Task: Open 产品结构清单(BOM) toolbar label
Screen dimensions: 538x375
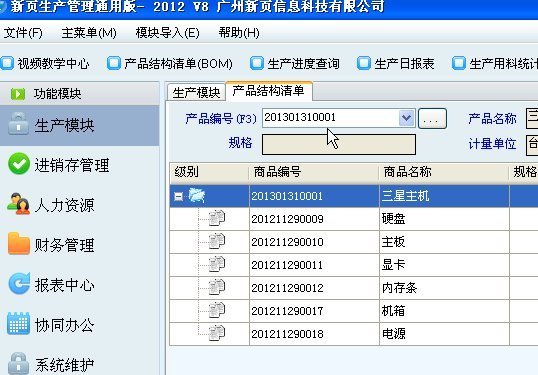Action: 178,64
